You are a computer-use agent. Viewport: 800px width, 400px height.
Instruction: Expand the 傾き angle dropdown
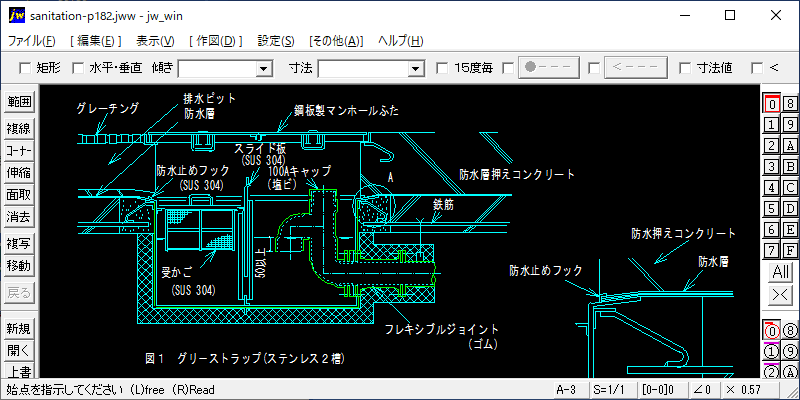point(264,68)
